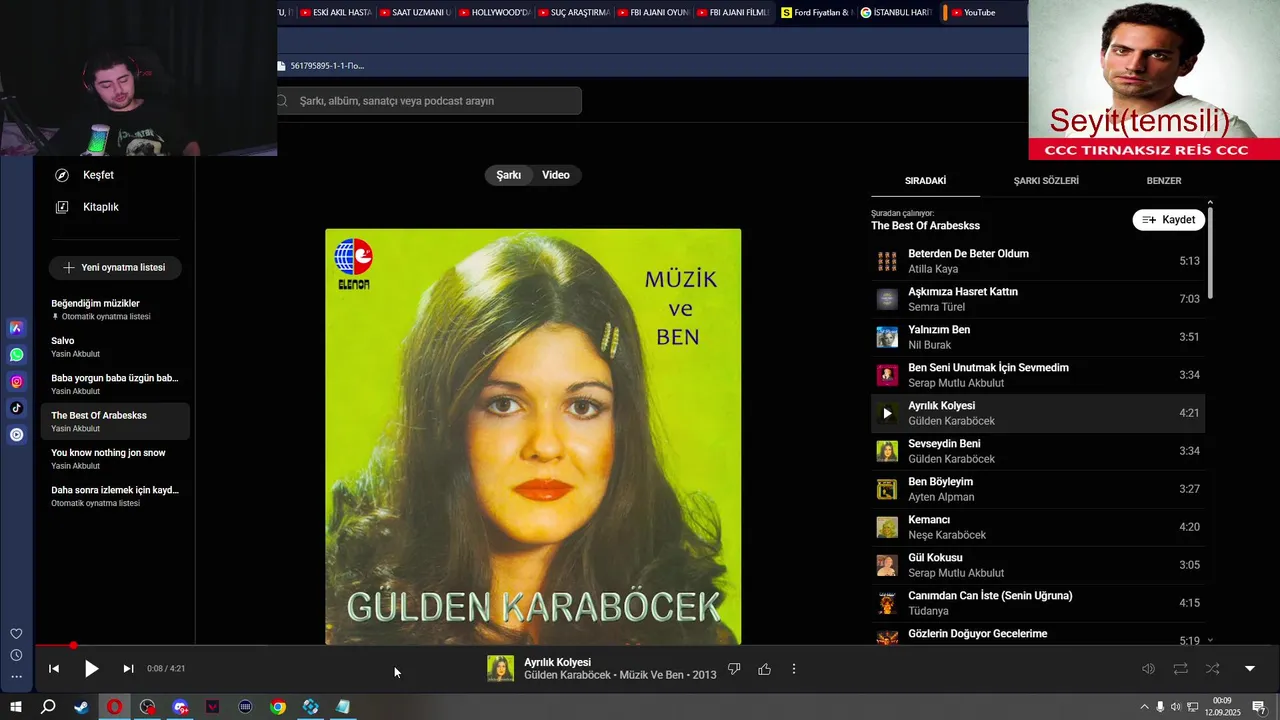1280x720 pixels.
Task: Open Opera sidebar heart bookmarks icon
Action: click(x=16, y=634)
